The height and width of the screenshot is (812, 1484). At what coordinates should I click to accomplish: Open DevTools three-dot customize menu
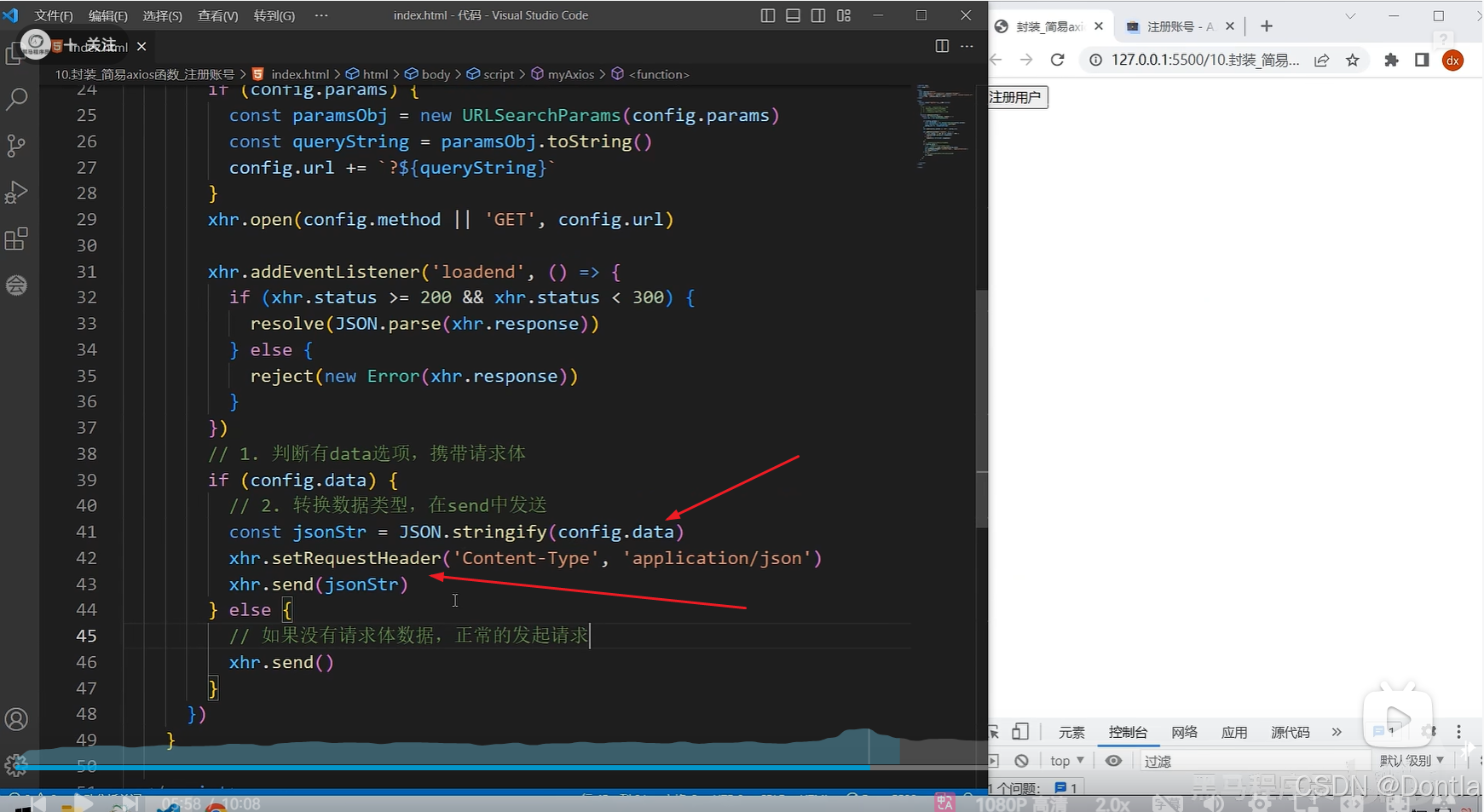pos(1458,732)
